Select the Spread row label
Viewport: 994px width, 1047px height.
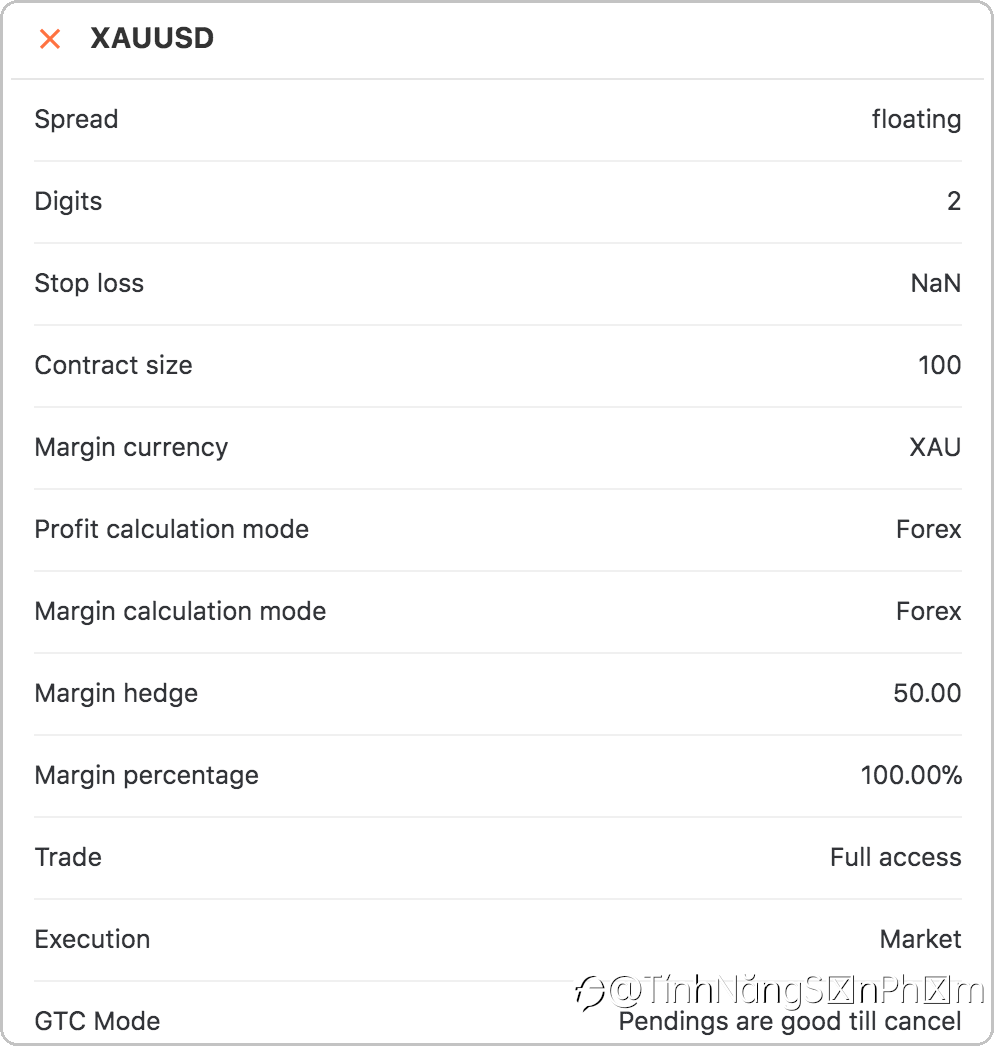[76, 120]
